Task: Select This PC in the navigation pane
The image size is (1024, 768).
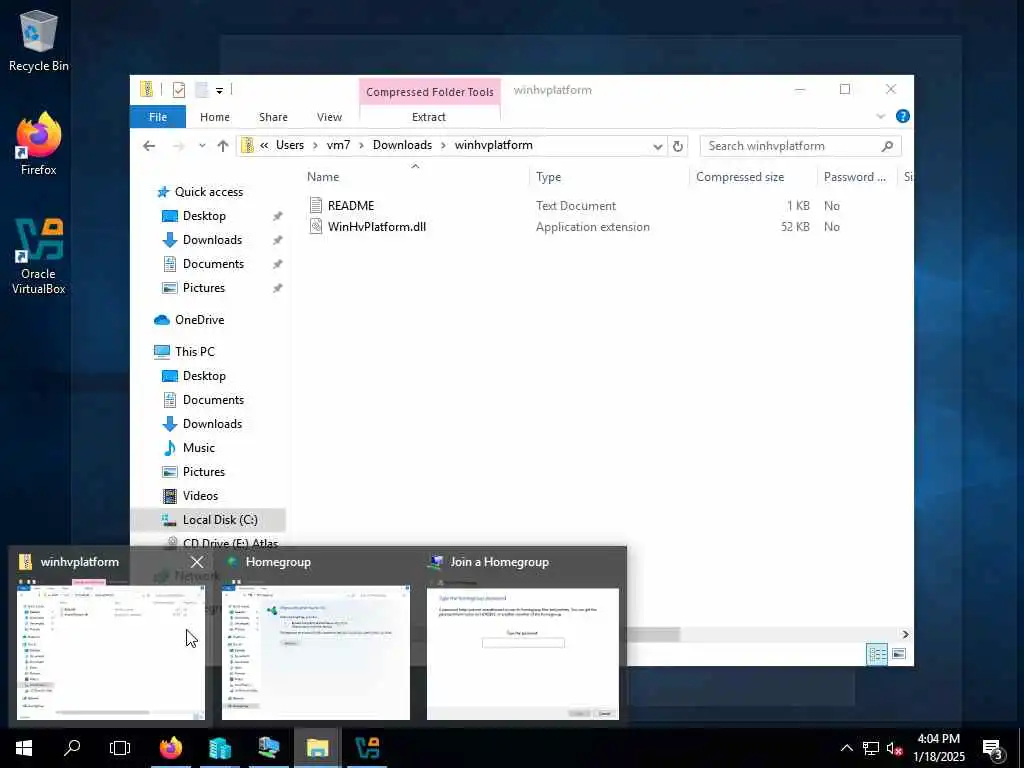Action: point(195,352)
